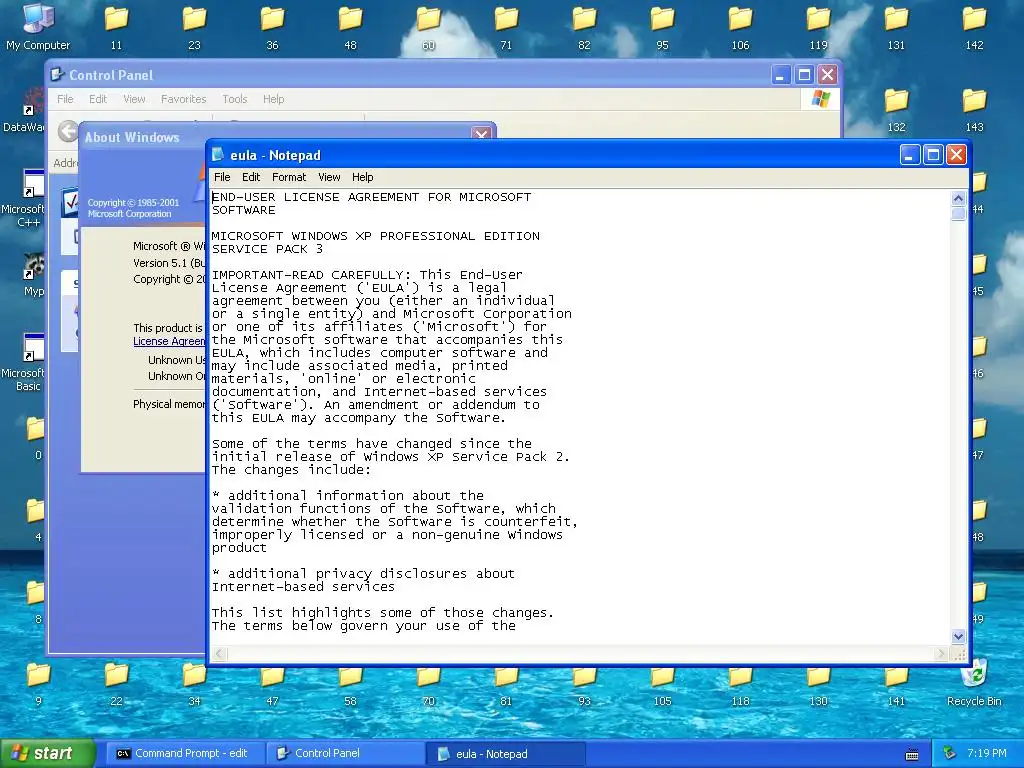
Task: Select desktop folder labeled 119
Action: point(818,27)
